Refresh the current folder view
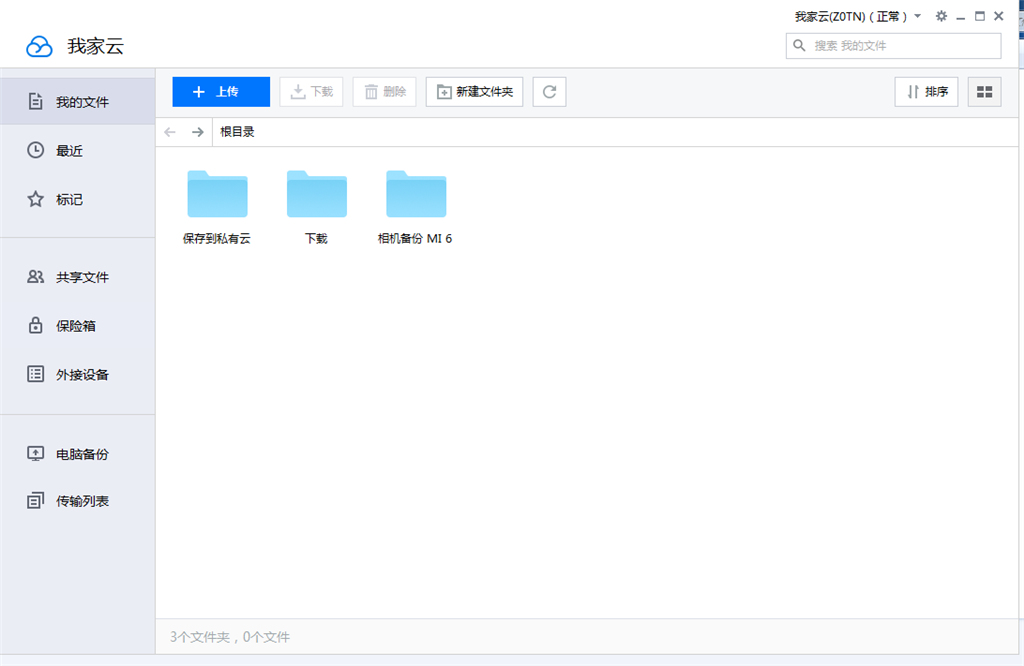This screenshot has width=1024, height=666. click(549, 91)
